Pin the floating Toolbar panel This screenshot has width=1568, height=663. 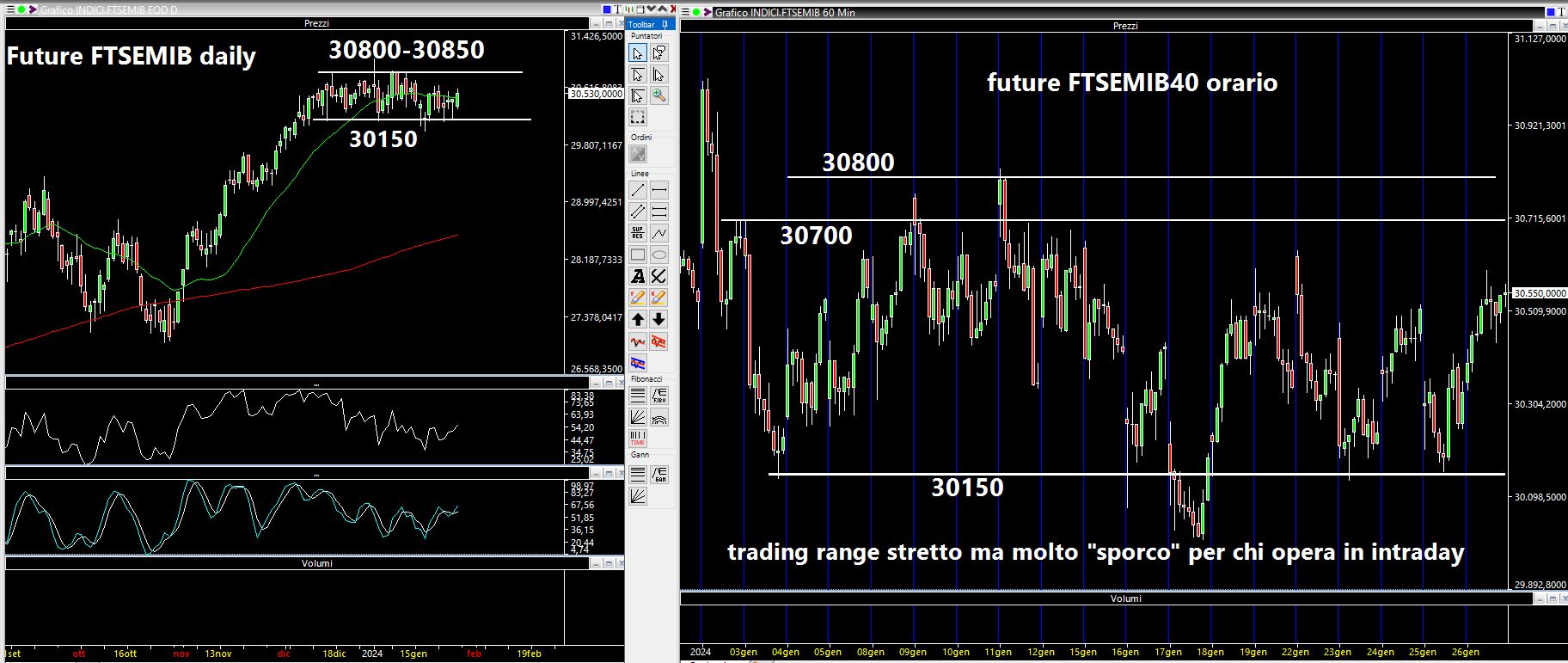click(665, 24)
